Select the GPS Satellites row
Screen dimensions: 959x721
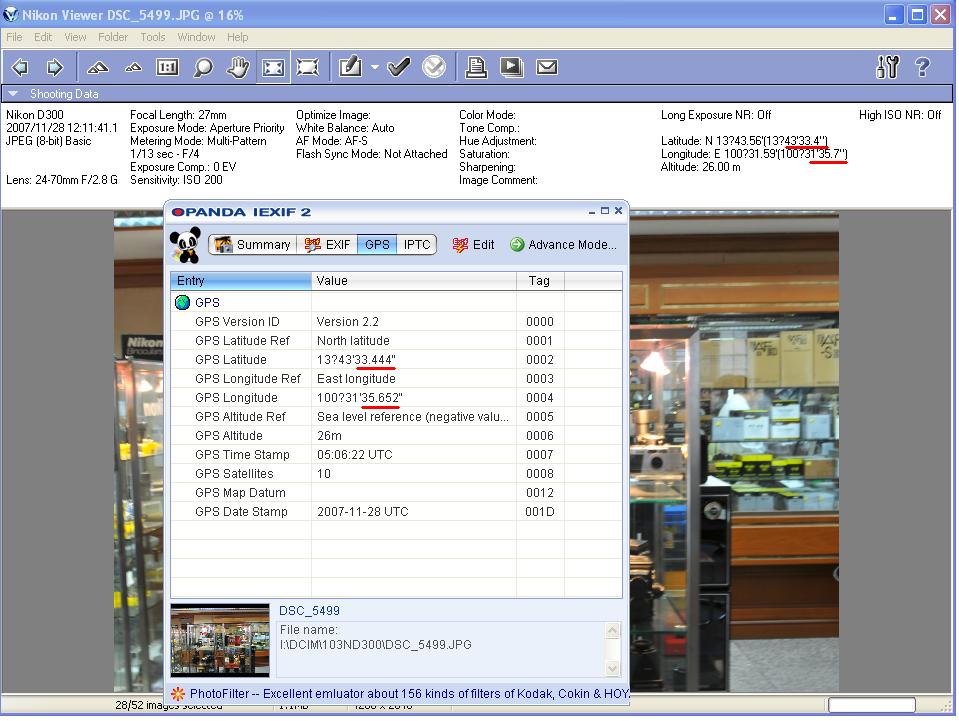click(396, 473)
